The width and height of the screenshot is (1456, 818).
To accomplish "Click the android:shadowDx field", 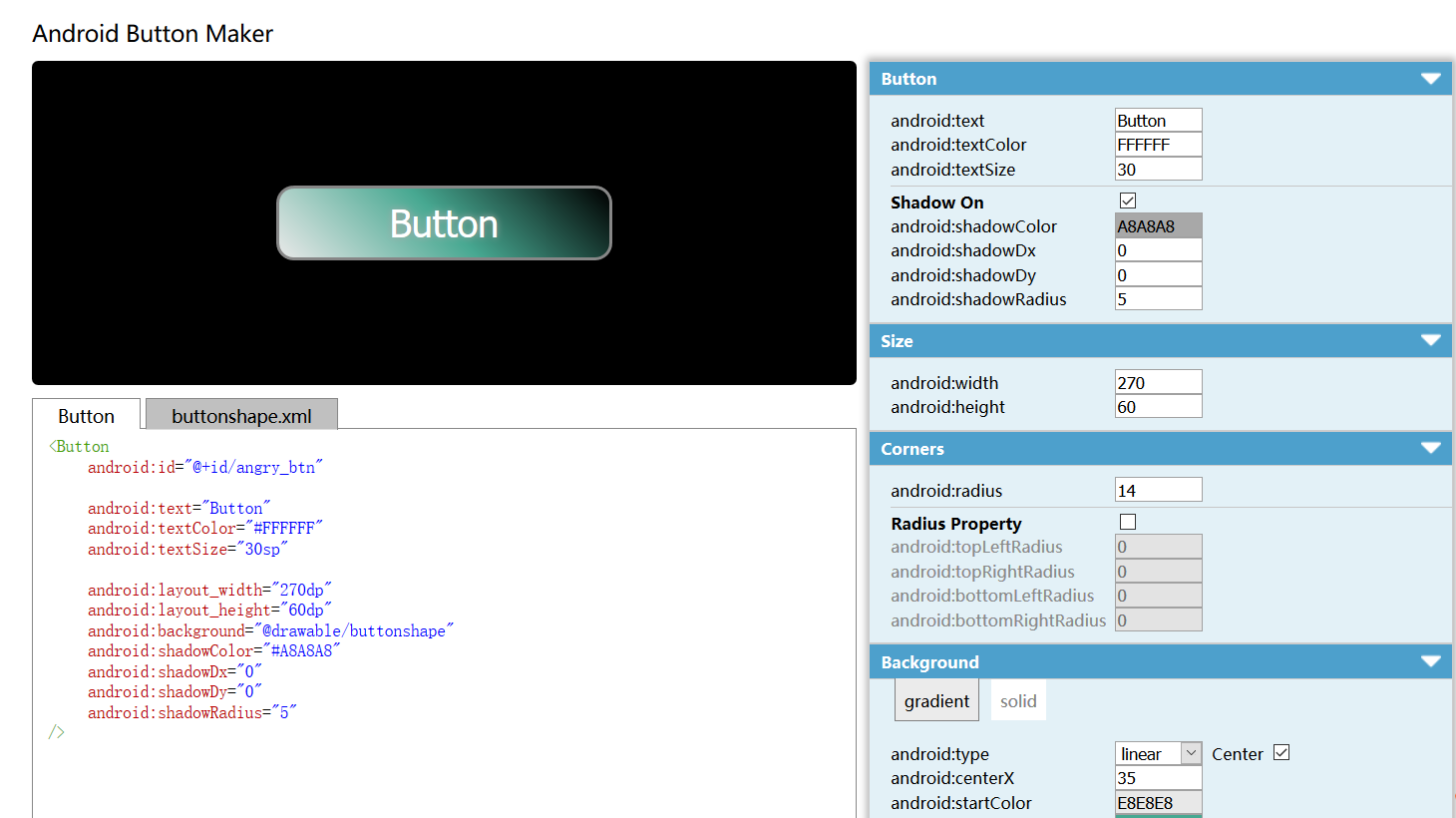I will [1158, 250].
